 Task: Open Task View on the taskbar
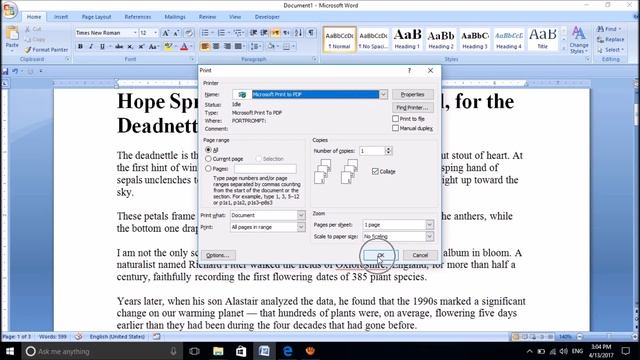pos(195,351)
